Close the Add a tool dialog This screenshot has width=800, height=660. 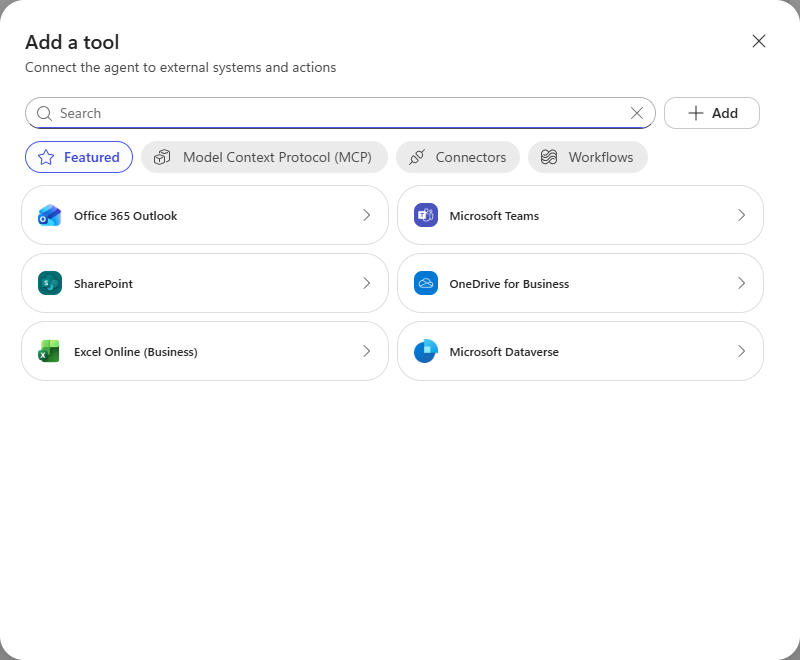(x=759, y=41)
